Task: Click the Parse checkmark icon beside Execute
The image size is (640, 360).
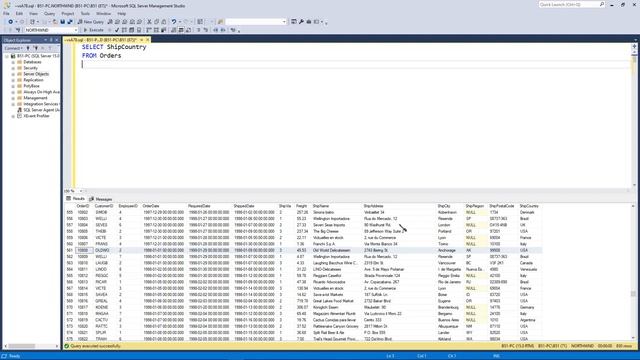Action: (x=117, y=30)
